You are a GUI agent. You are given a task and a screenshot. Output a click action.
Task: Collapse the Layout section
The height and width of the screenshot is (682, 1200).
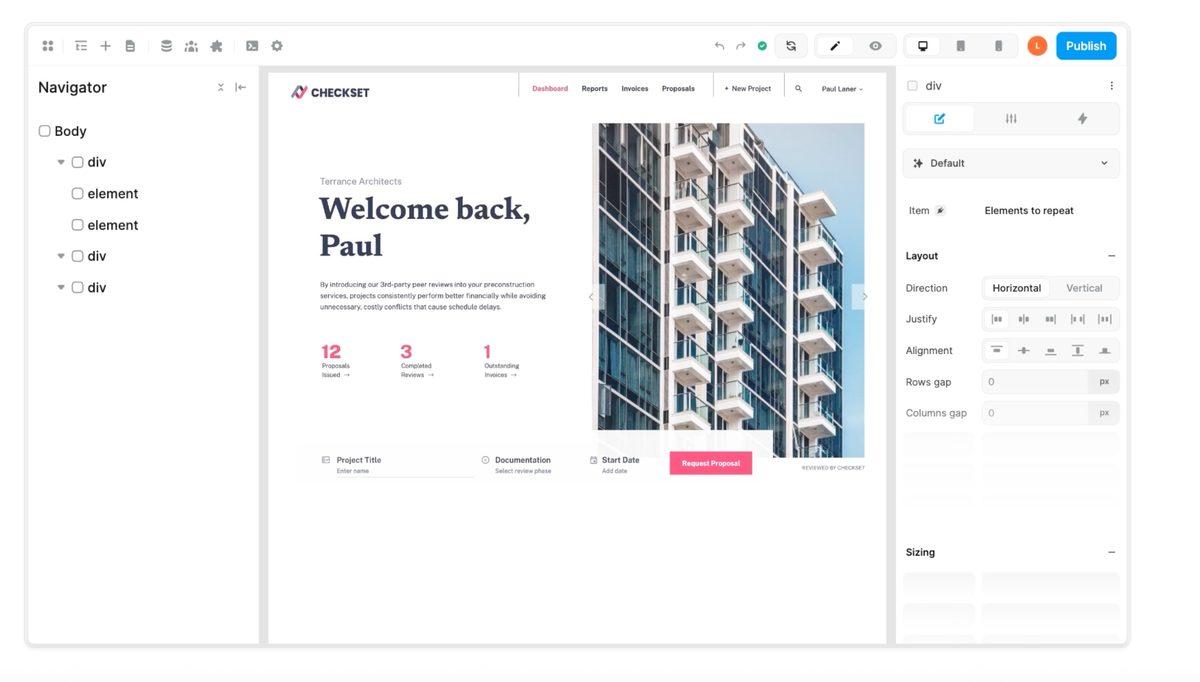tap(1111, 256)
